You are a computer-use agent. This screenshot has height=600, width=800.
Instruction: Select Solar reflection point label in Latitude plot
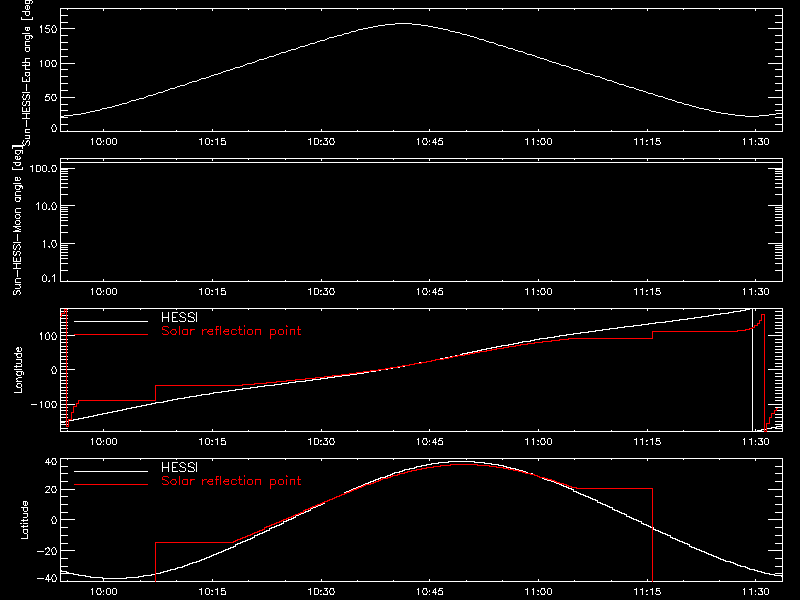tap(231, 481)
